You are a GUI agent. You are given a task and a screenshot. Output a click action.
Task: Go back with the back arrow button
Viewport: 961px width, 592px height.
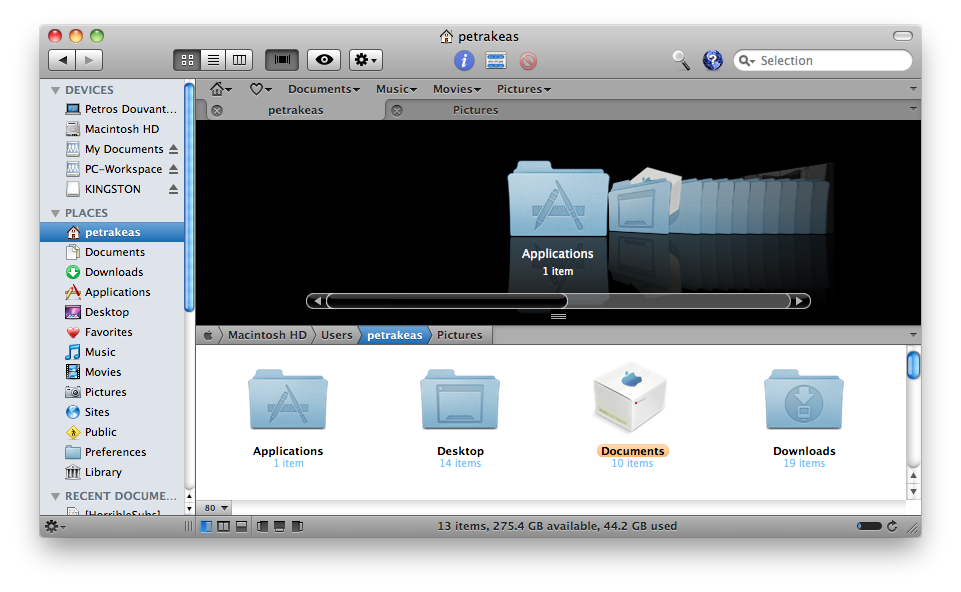(62, 60)
